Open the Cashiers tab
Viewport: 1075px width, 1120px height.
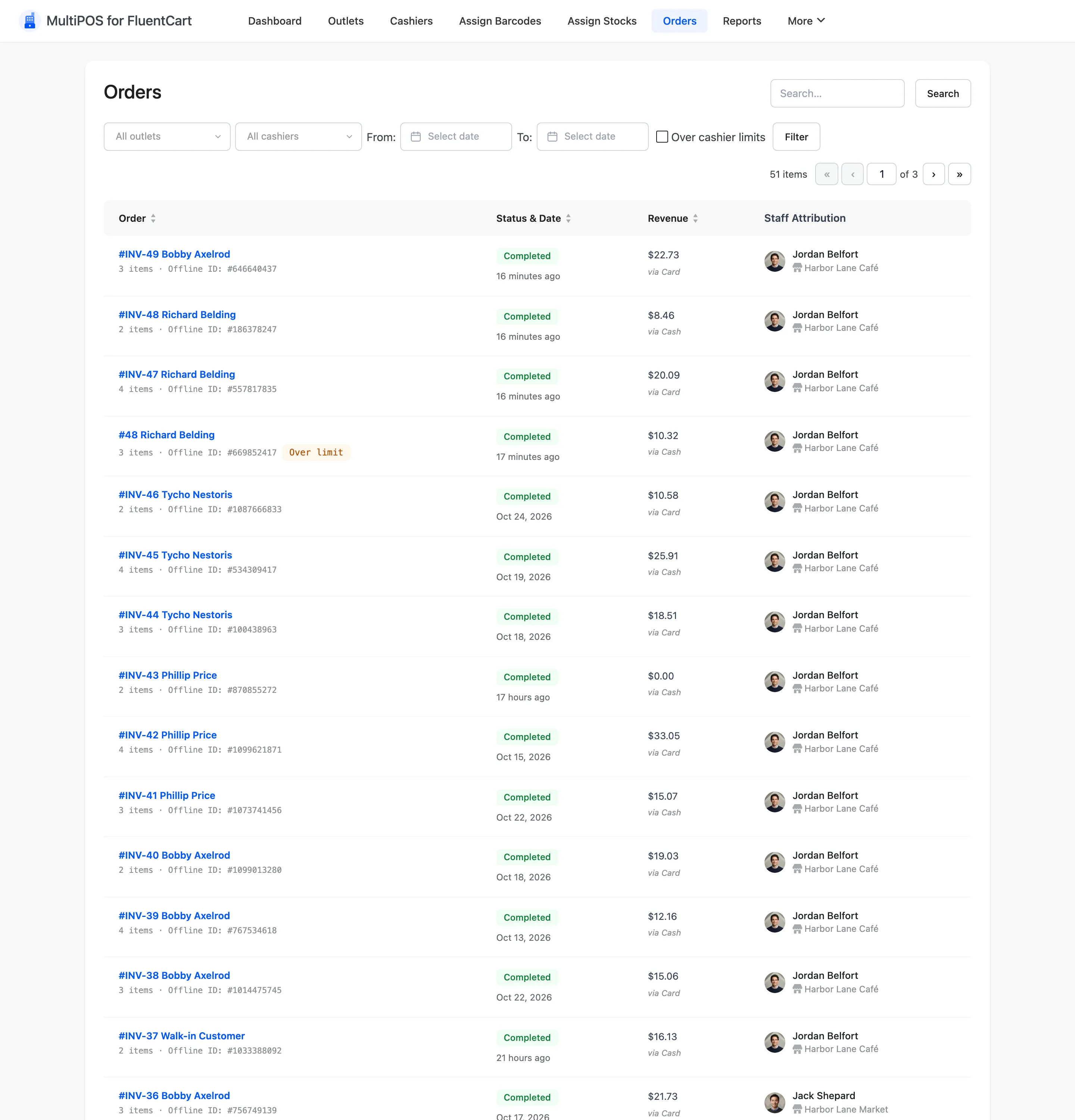pos(411,21)
